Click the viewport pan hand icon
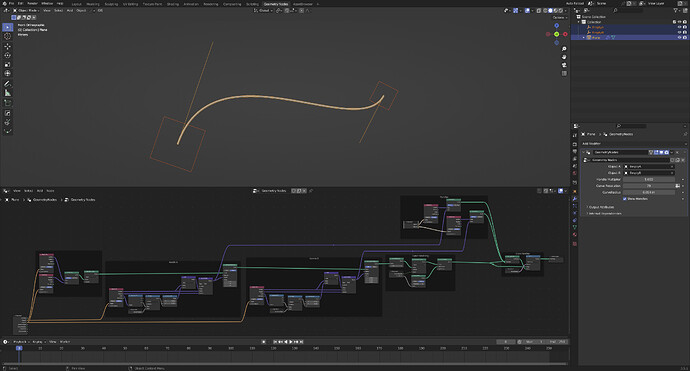 pyautogui.click(x=564, y=57)
